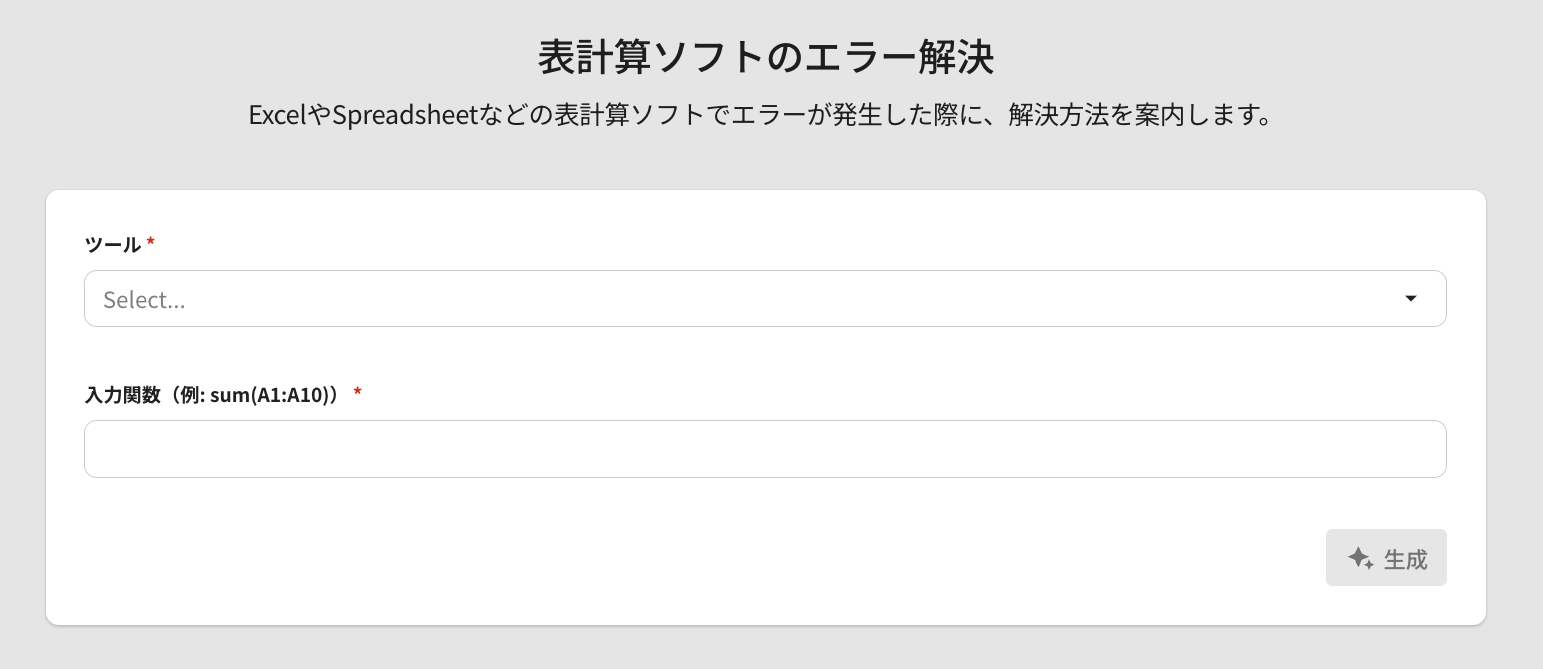The width and height of the screenshot is (1543, 669).
Task: Click the dropdown caret arrow in ツール field
Action: click(1411, 298)
